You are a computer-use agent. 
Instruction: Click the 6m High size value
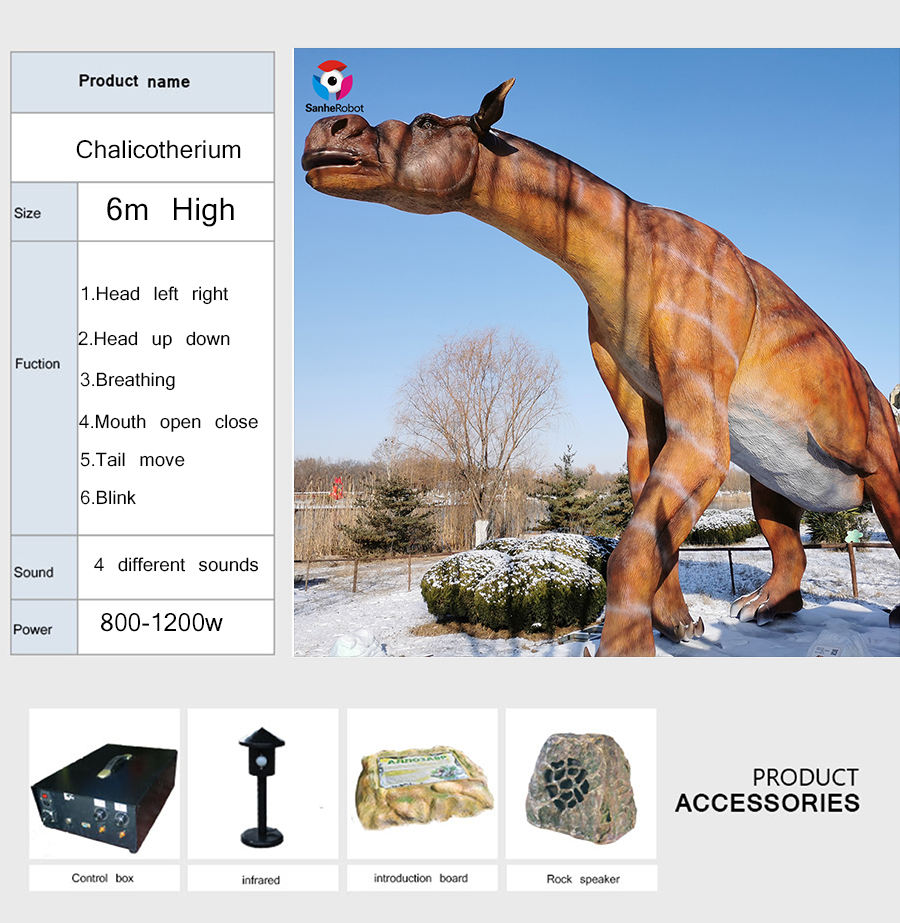pyautogui.click(x=170, y=210)
